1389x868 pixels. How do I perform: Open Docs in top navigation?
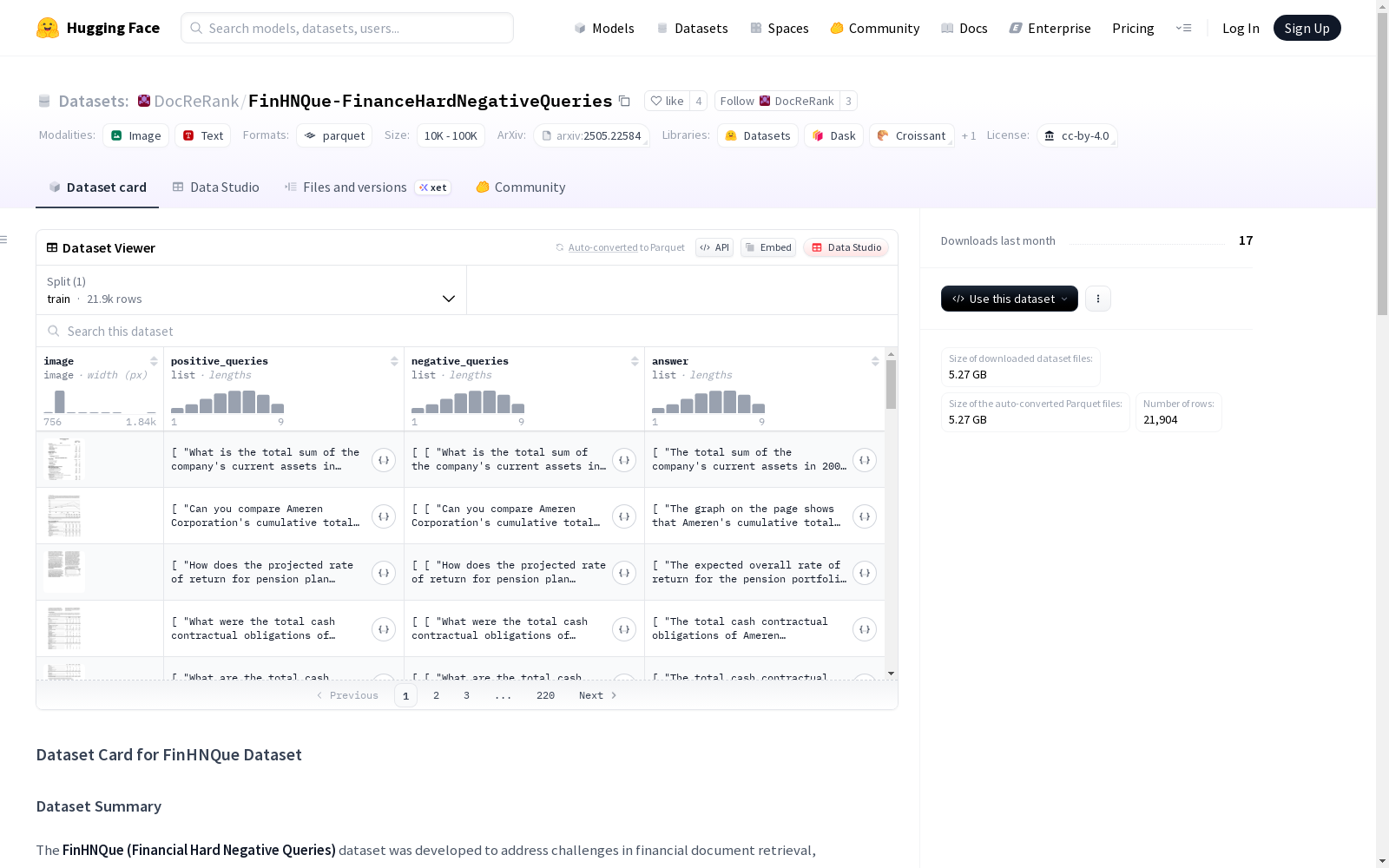(x=964, y=28)
